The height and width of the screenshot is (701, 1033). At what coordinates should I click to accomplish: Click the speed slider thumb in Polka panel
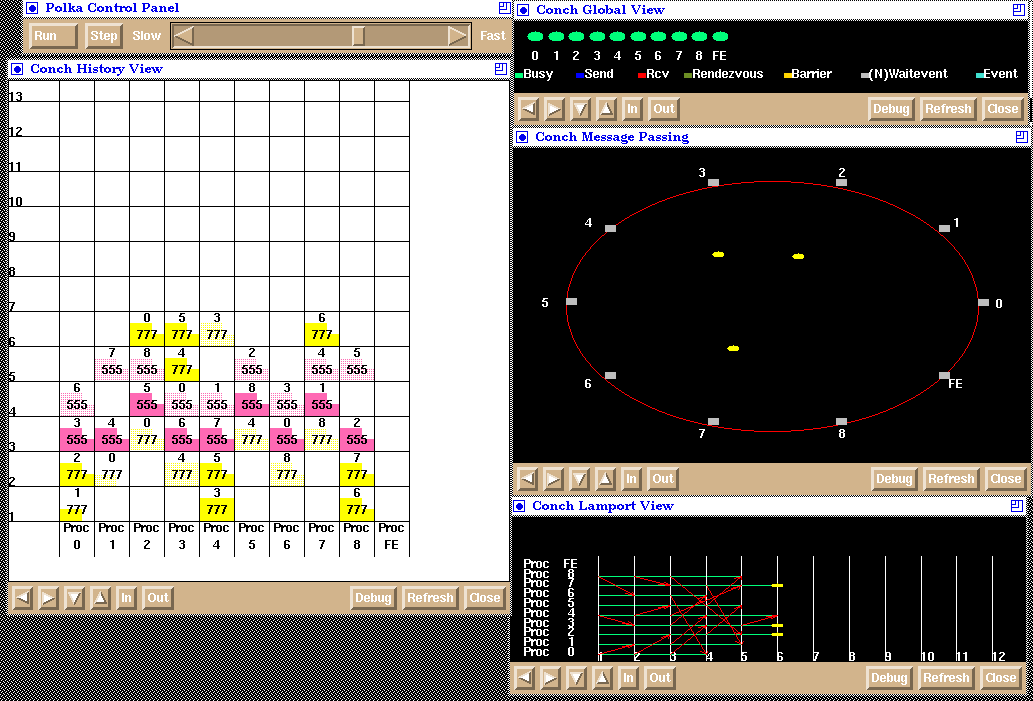click(x=358, y=36)
